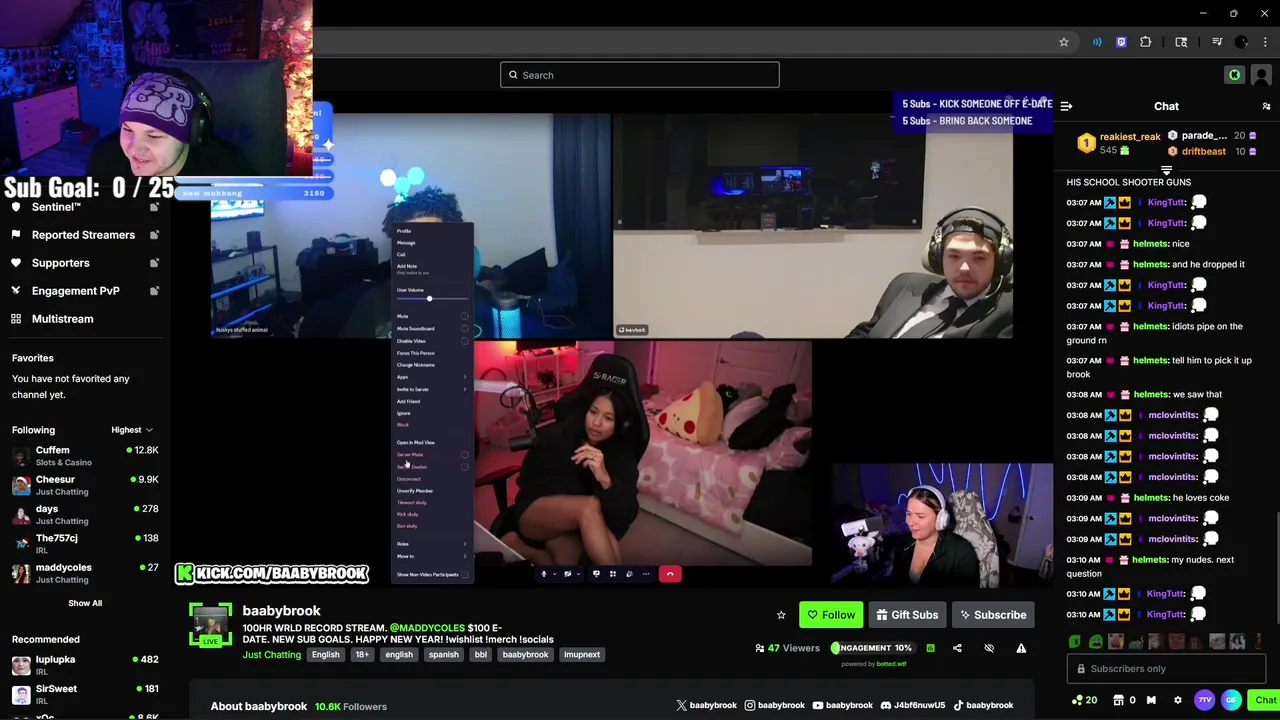Viewport: 1280px width, 720px height.
Task: Click the Kick search field
Action: [640, 75]
